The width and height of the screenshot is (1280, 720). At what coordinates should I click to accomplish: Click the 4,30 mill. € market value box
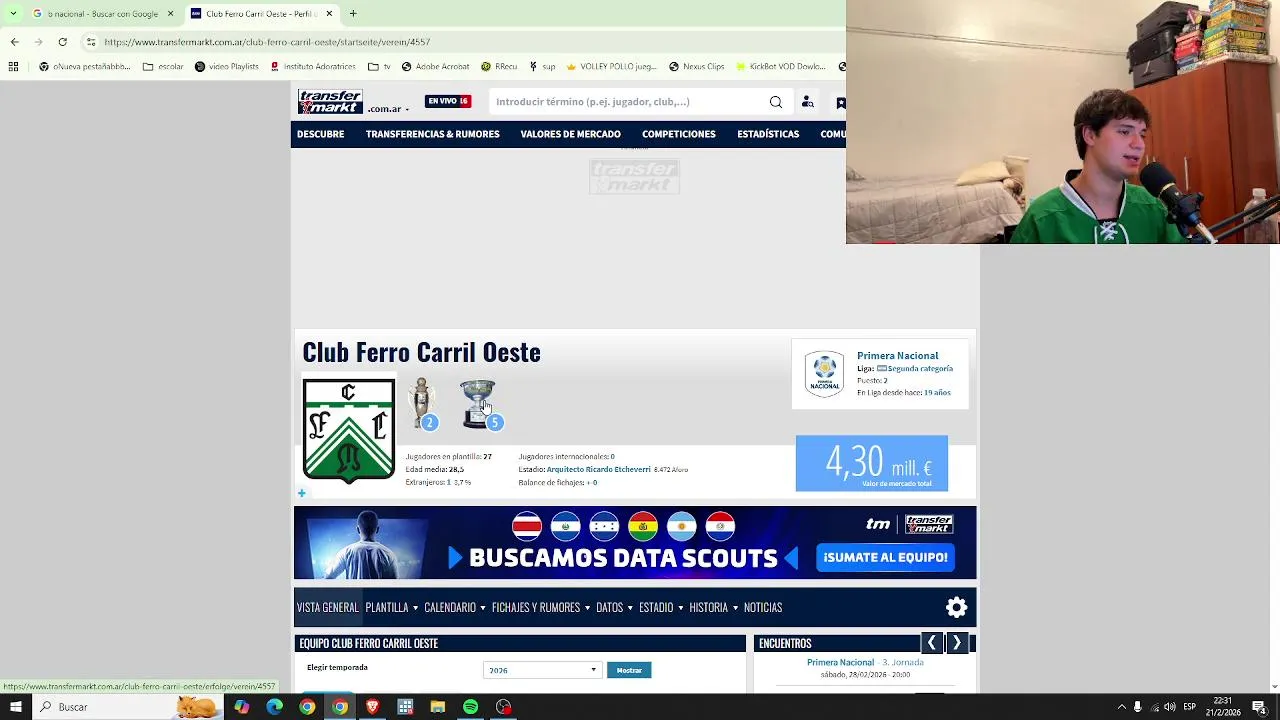871,463
